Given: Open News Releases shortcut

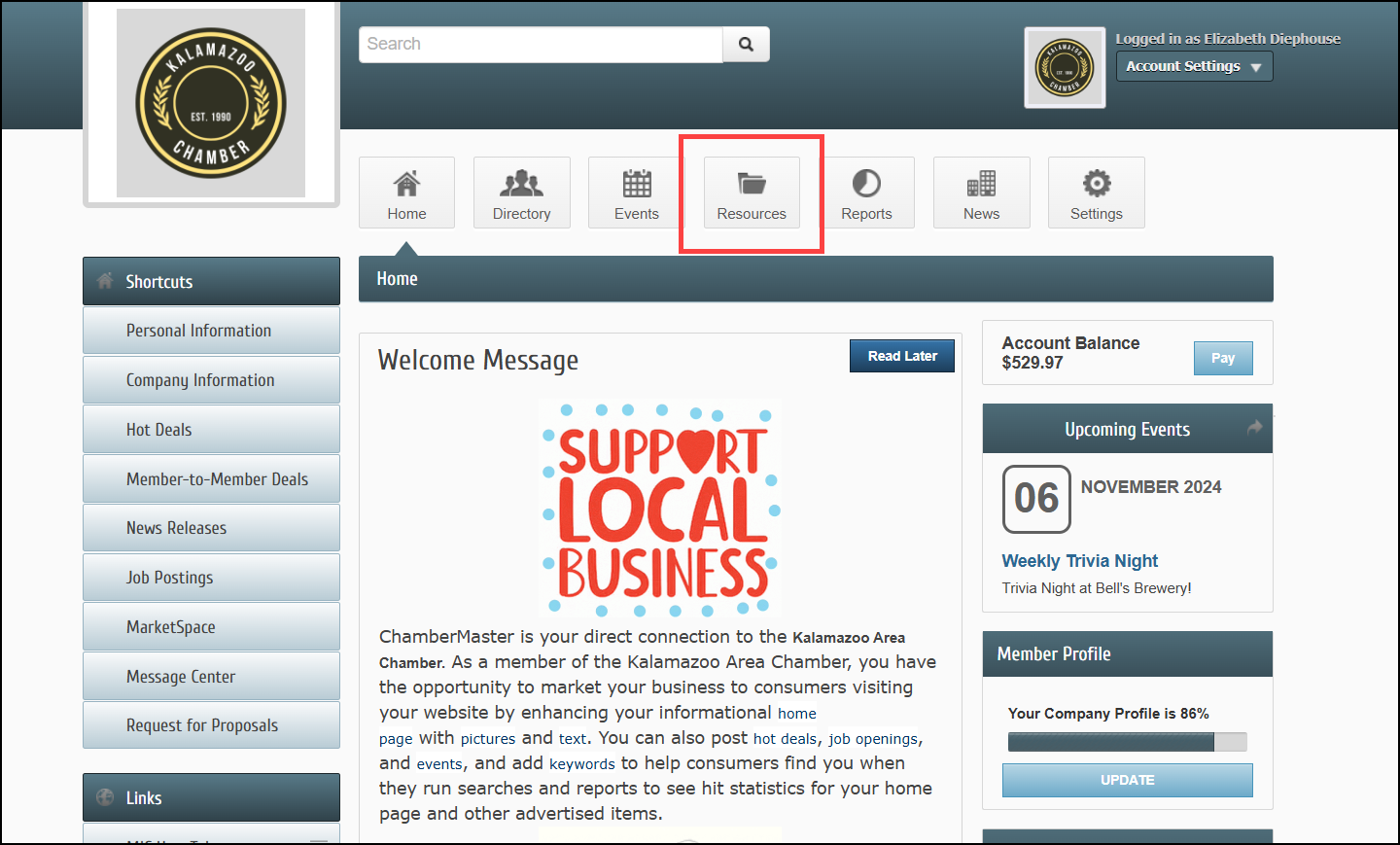Looking at the screenshot, I should [211, 528].
